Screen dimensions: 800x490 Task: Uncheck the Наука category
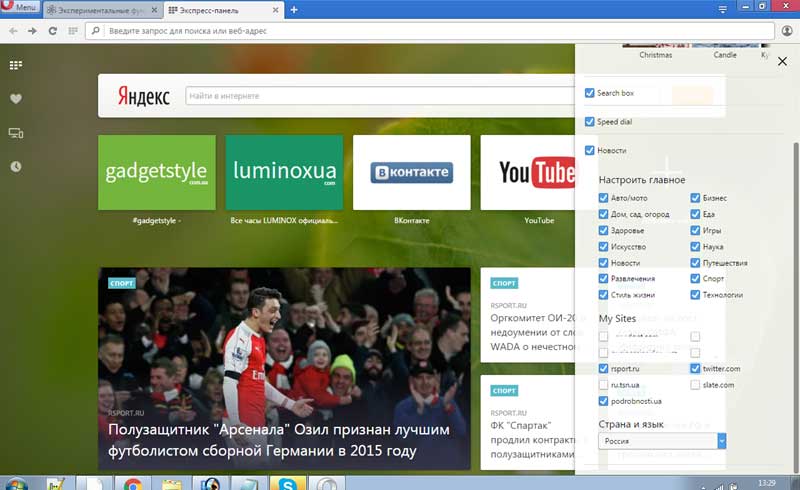695,247
